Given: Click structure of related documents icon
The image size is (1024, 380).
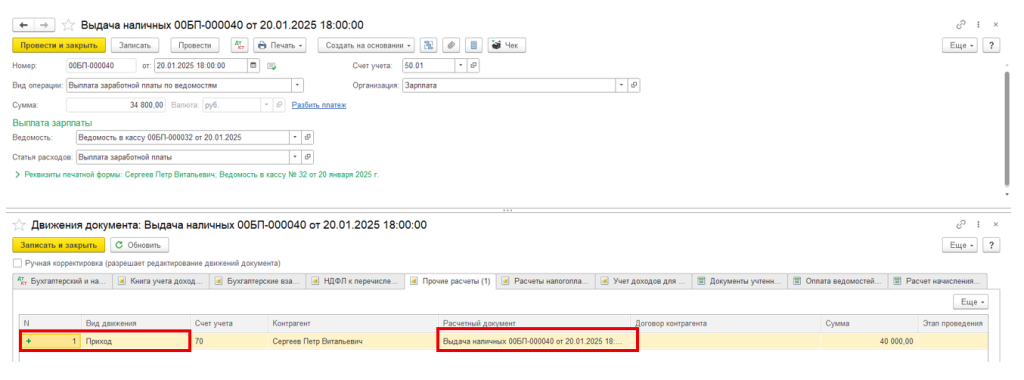Looking at the screenshot, I should 428,45.
